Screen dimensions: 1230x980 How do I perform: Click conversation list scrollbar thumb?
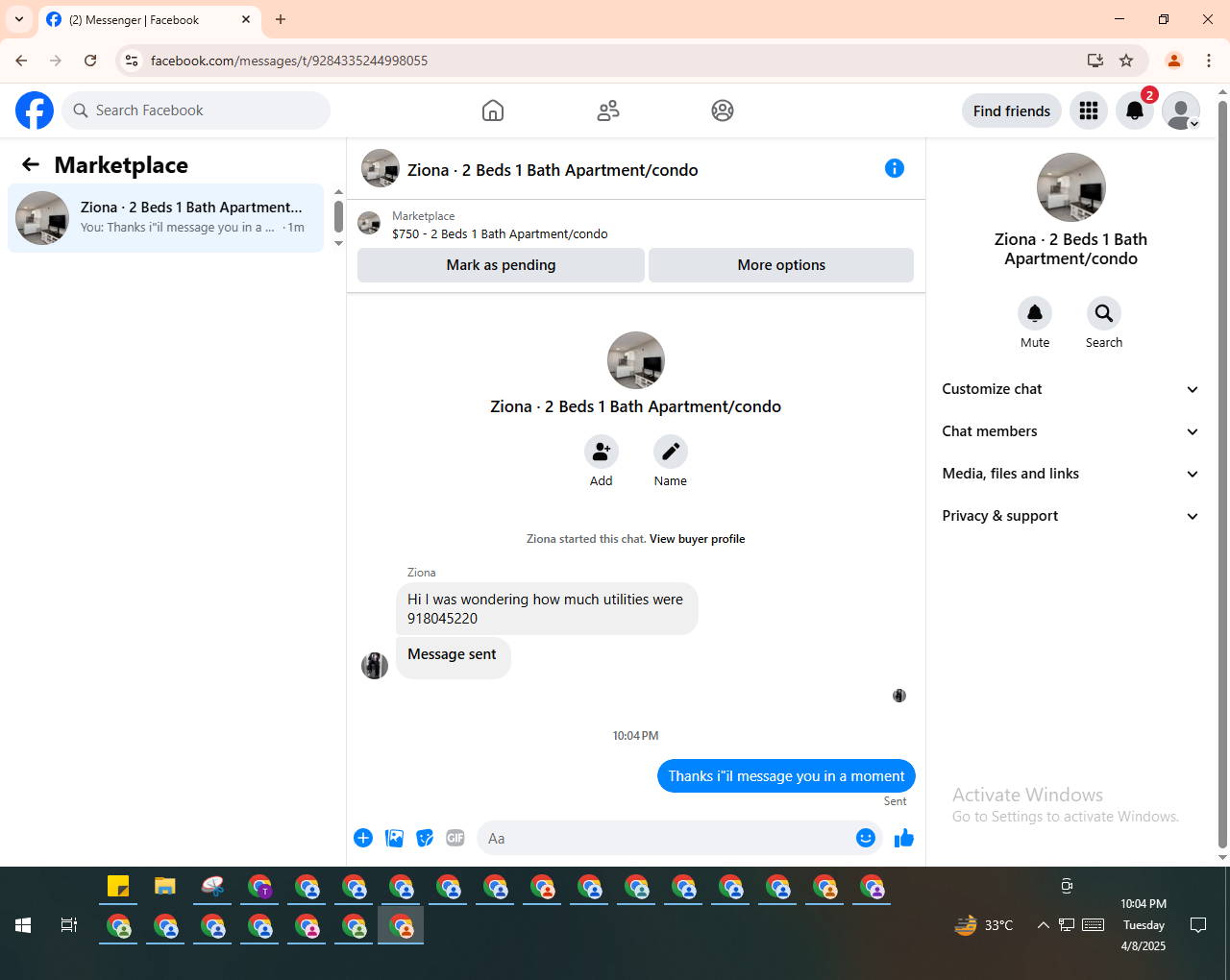coord(338,216)
